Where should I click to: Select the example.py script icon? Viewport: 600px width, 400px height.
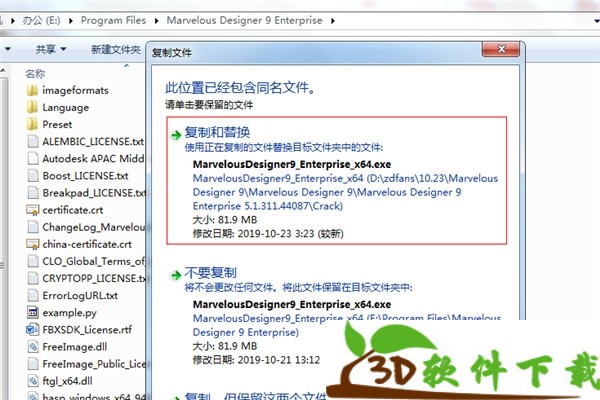pyautogui.click(x=33, y=313)
